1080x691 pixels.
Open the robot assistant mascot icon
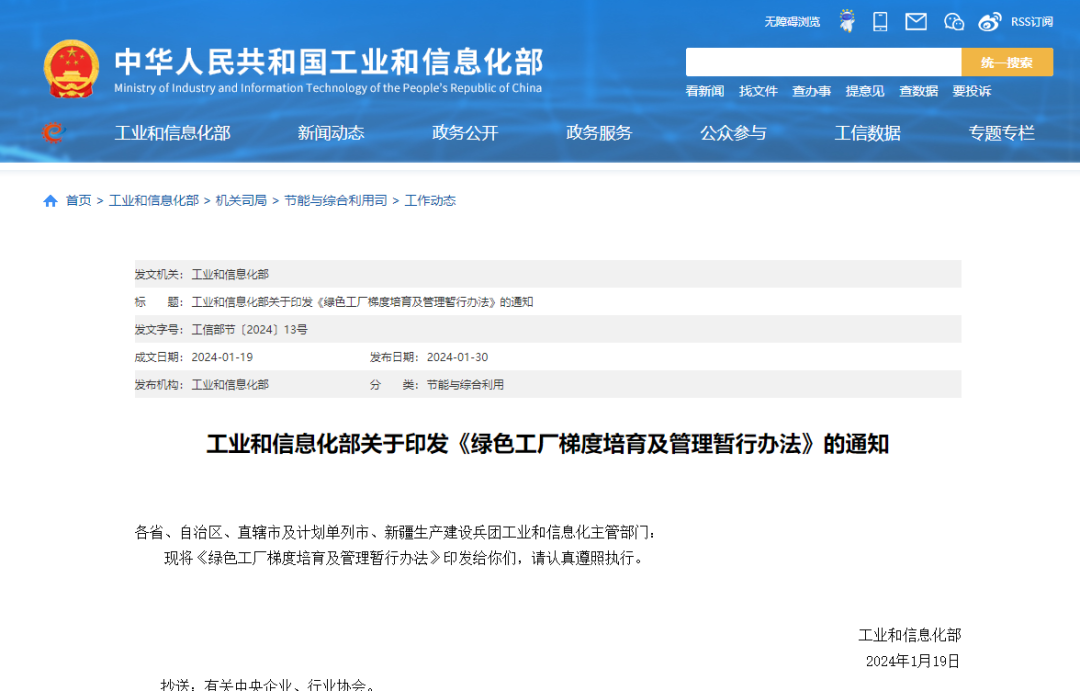point(846,20)
